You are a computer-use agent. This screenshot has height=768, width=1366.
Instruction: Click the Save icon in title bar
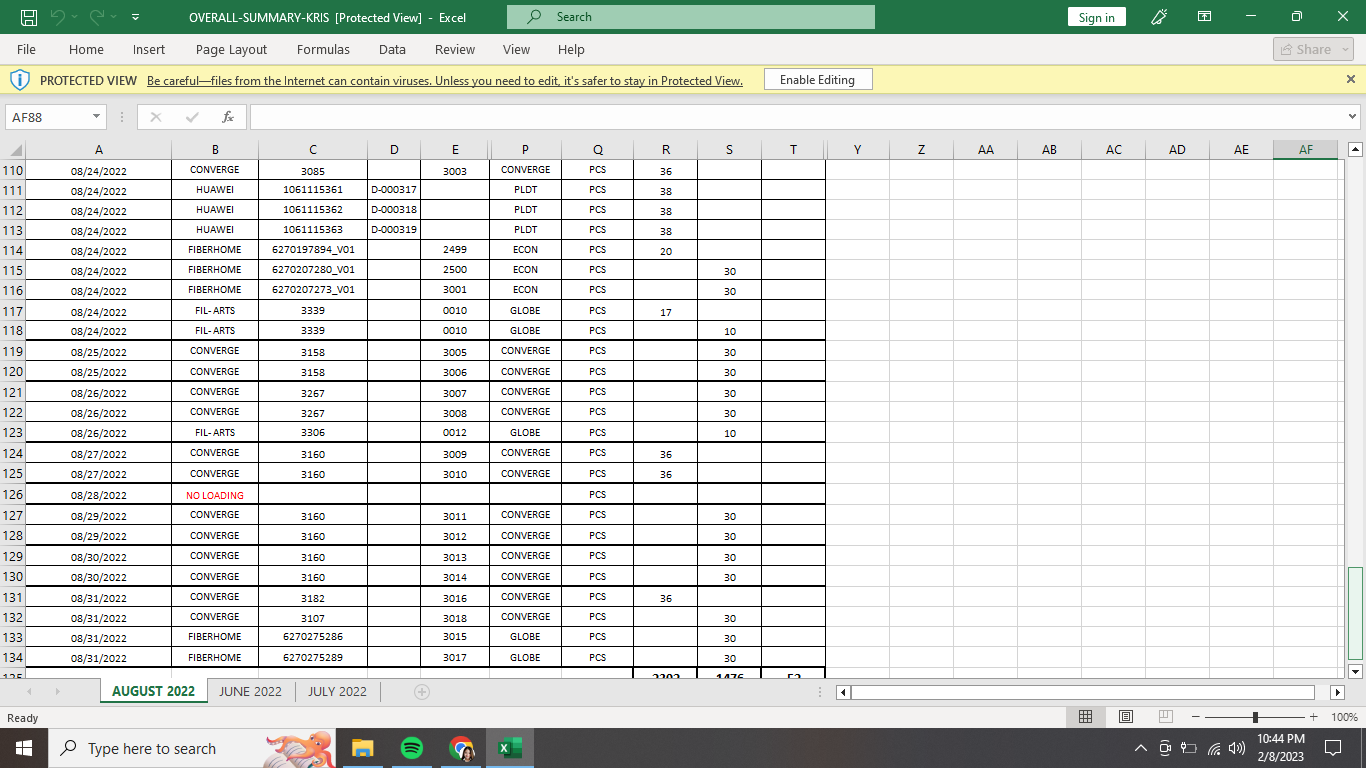[x=29, y=17]
